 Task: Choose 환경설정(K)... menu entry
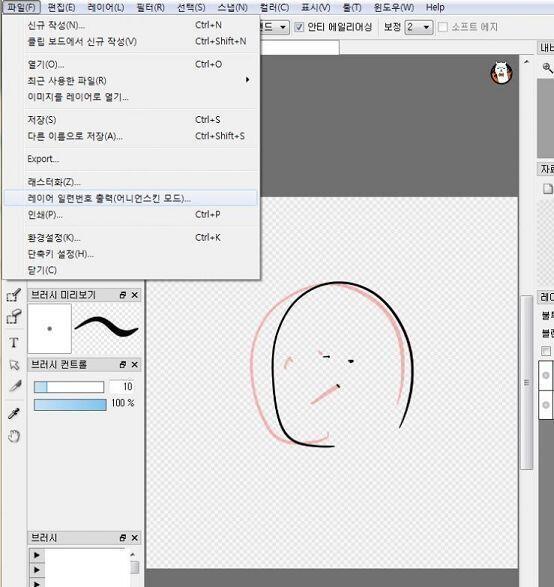tap(131, 238)
